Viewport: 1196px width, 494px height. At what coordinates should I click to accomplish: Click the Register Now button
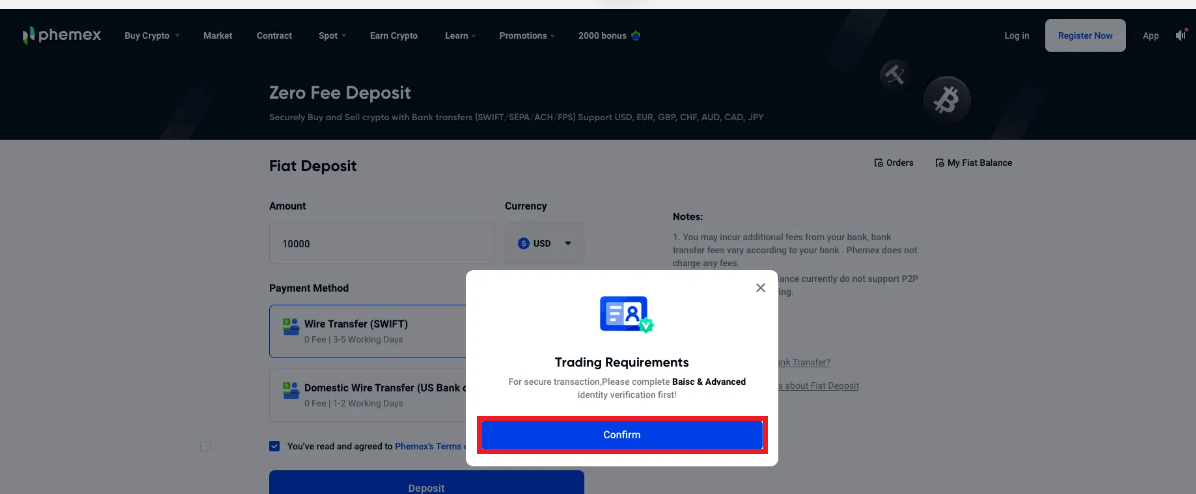1085,36
